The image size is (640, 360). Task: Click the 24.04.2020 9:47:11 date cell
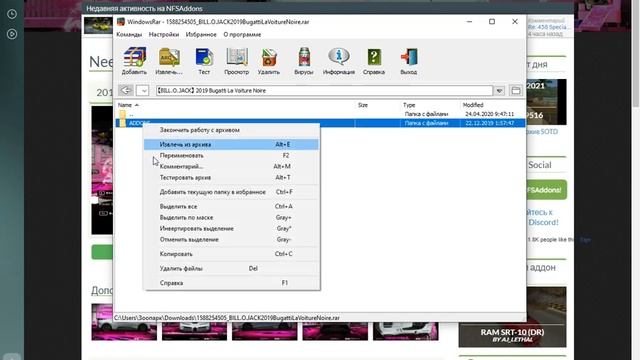(489, 114)
